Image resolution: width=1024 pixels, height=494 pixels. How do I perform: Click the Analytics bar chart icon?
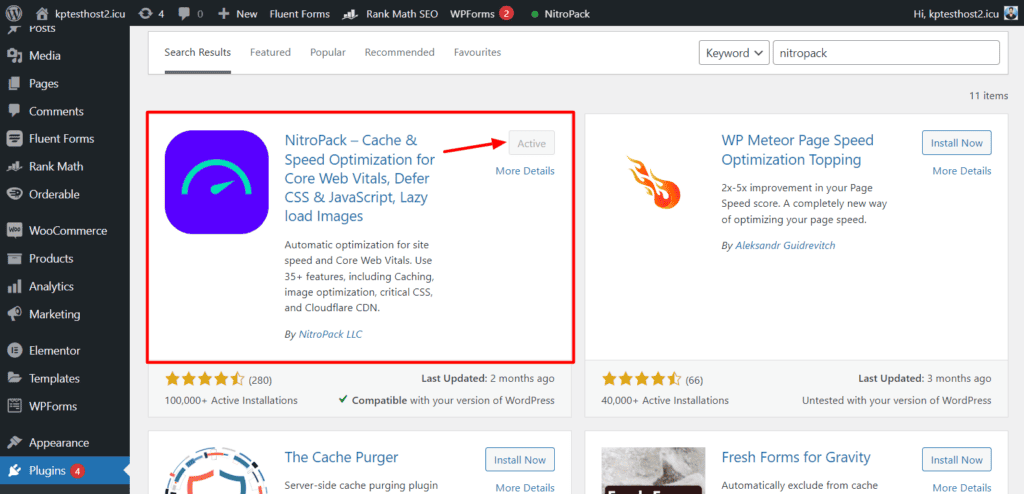(15, 286)
